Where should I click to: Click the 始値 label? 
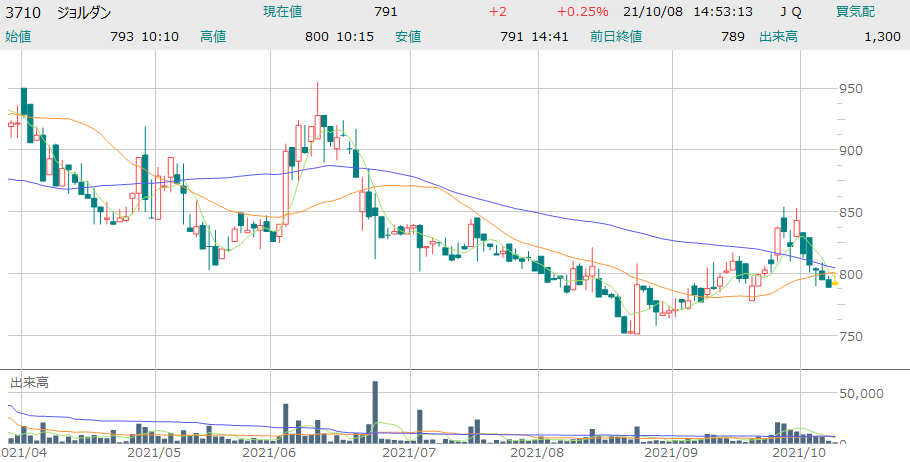(x=18, y=36)
